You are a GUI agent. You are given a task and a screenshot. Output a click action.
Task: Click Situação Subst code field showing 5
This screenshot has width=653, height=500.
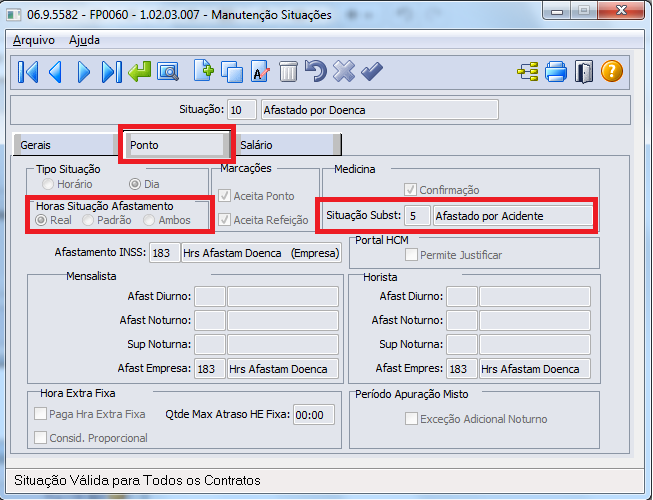click(417, 216)
